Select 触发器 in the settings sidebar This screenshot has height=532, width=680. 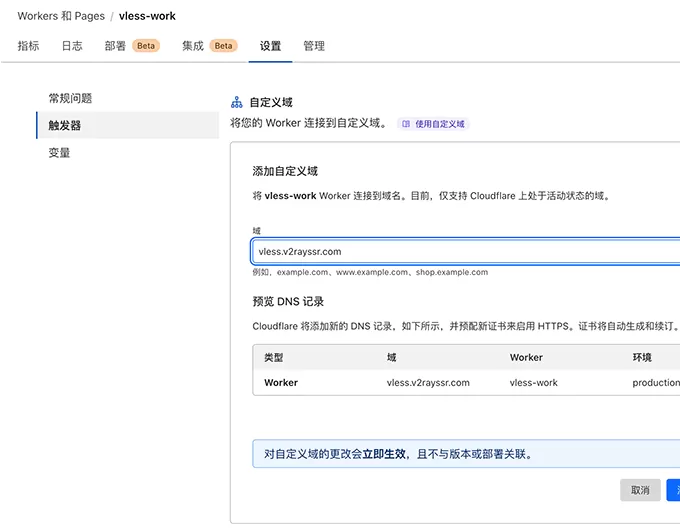tap(128, 125)
